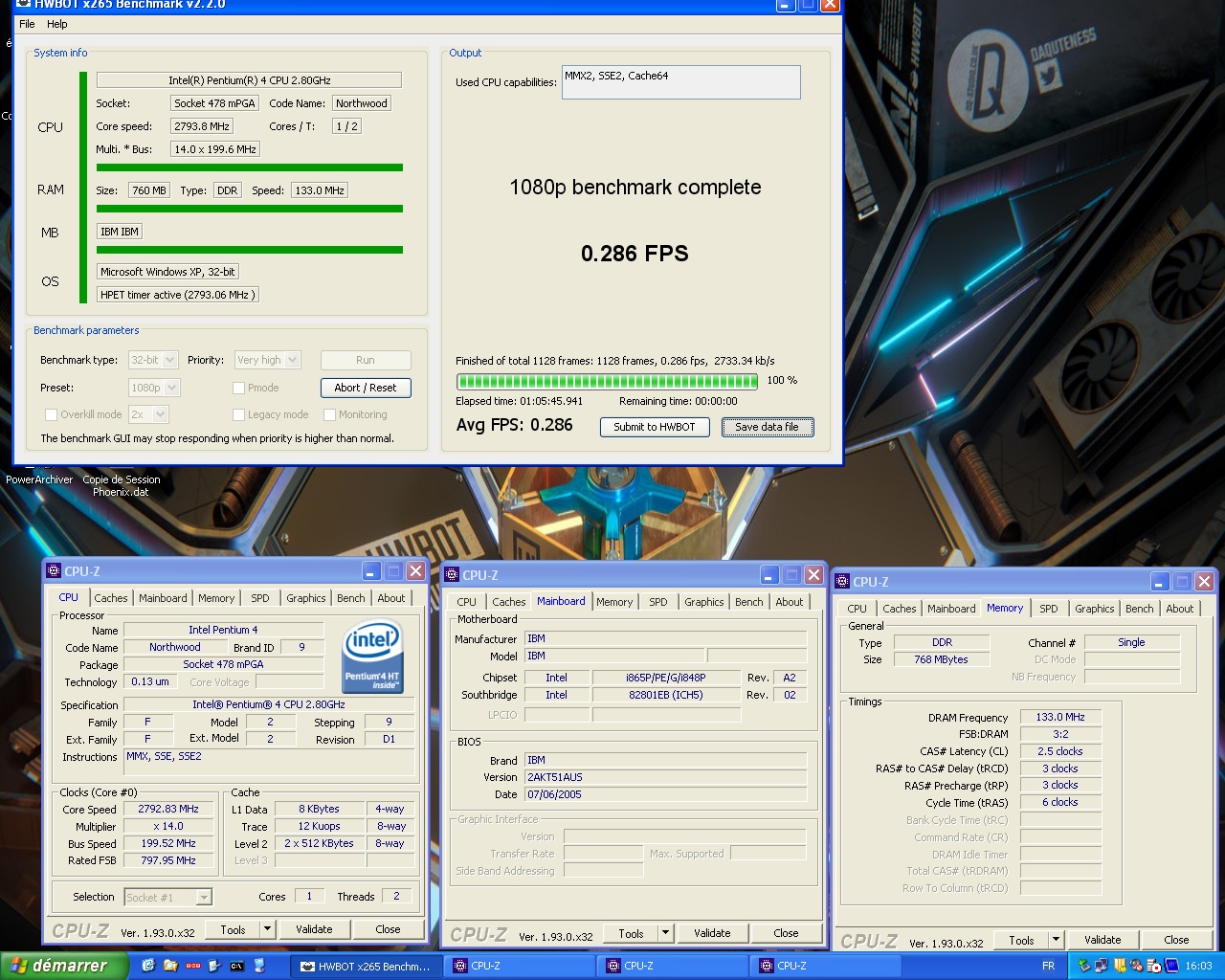Screen dimensions: 1225x980
Task: Click the yellow security shield tray icon
Action: click(1120, 966)
